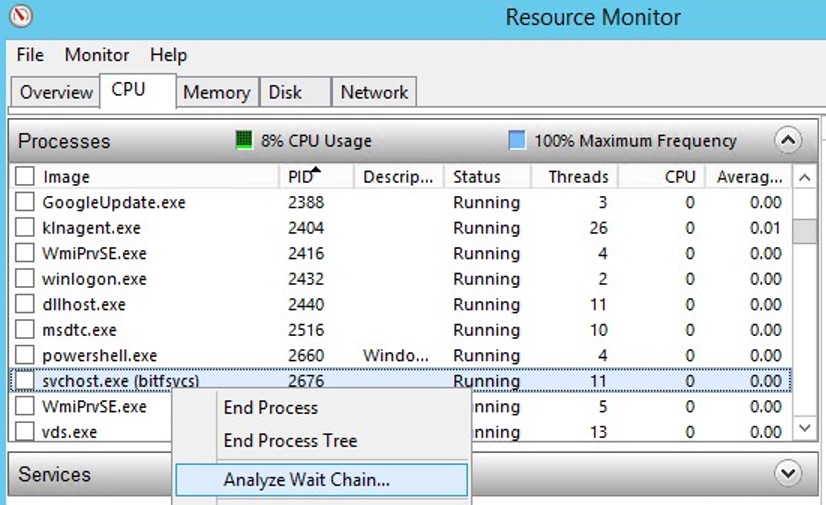
Task: Choose Analyze Wait Chain from context menu
Action: 307,480
